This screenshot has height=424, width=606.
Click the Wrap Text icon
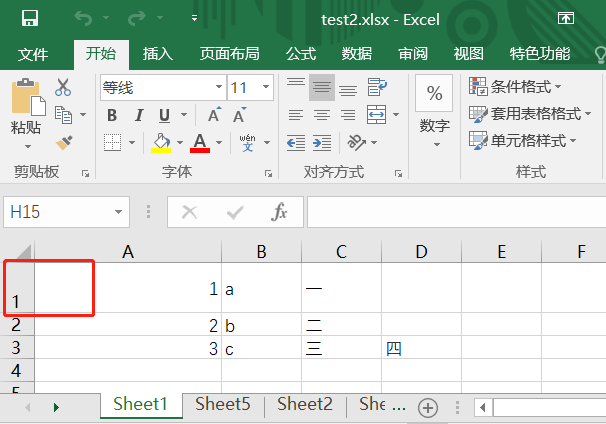coord(377,89)
